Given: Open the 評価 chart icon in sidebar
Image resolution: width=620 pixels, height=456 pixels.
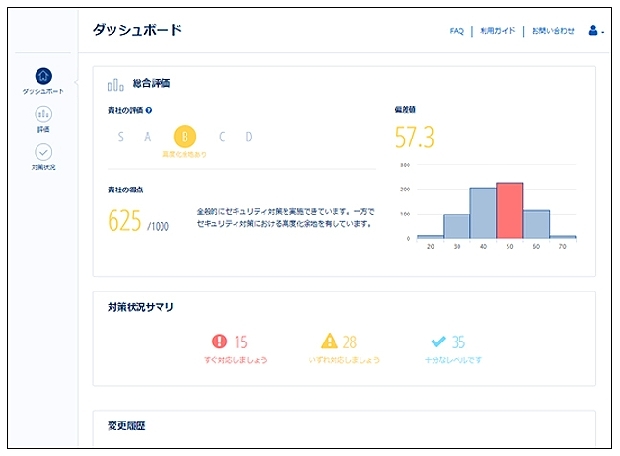Looking at the screenshot, I should (x=43, y=114).
